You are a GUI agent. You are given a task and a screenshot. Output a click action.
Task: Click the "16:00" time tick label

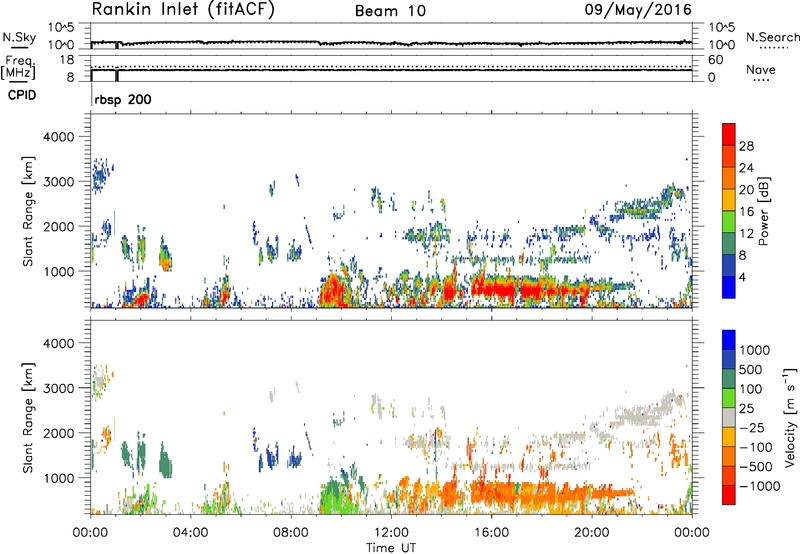(491, 533)
